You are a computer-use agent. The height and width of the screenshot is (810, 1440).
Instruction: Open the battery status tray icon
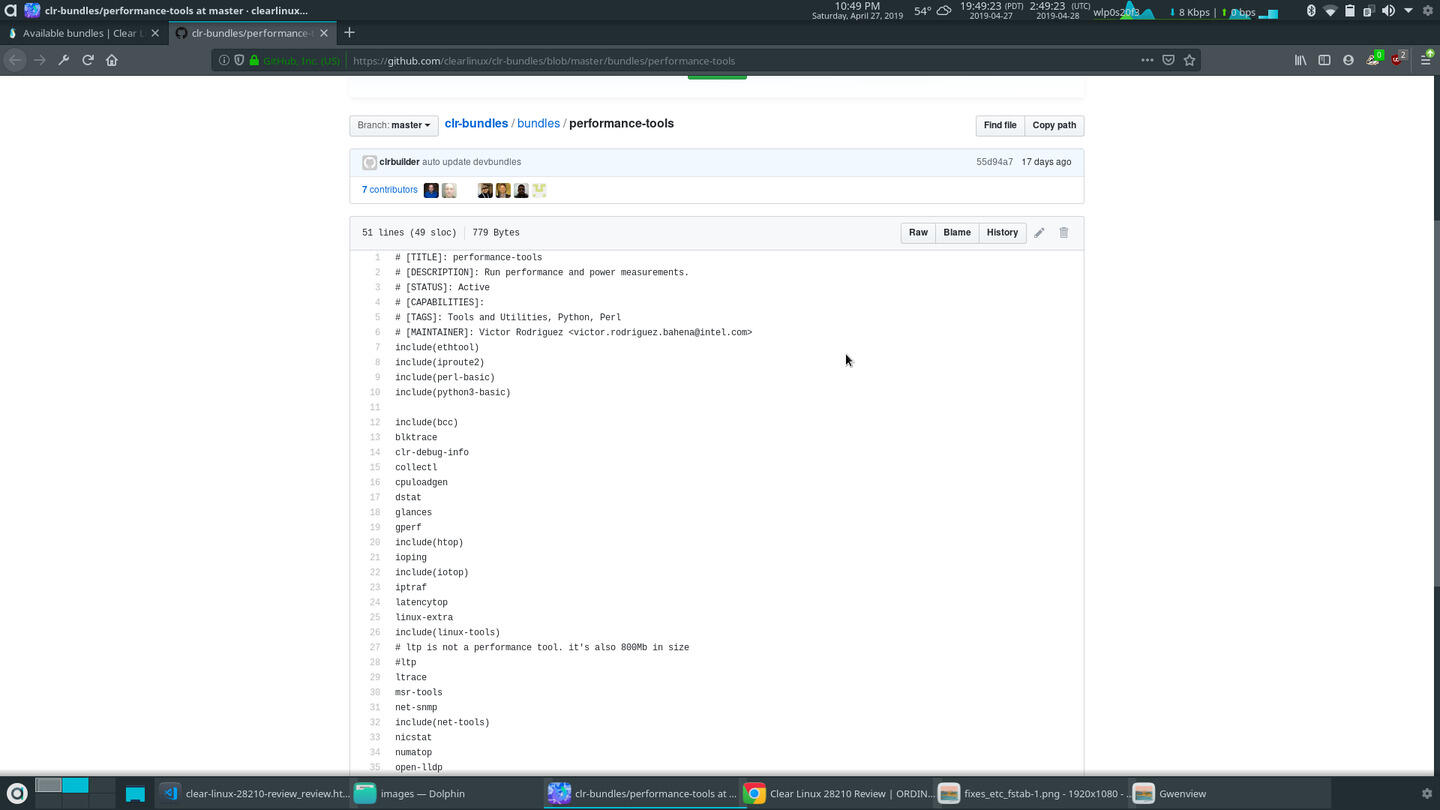1349,11
